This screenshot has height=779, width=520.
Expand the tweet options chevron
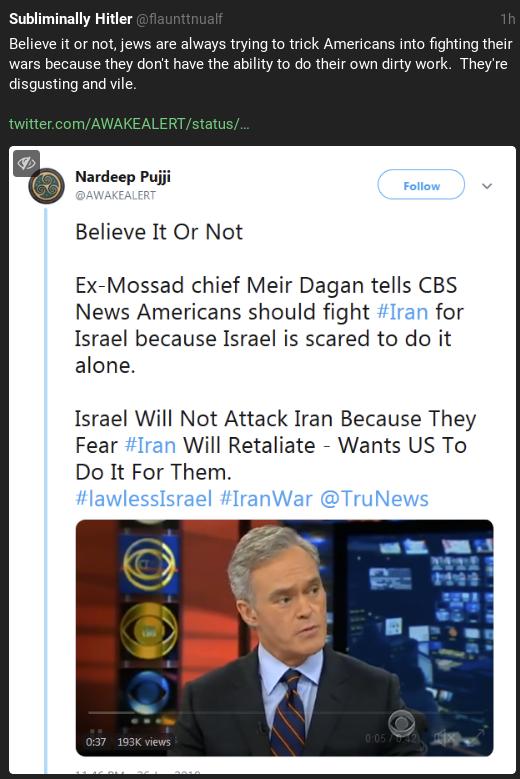click(487, 186)
